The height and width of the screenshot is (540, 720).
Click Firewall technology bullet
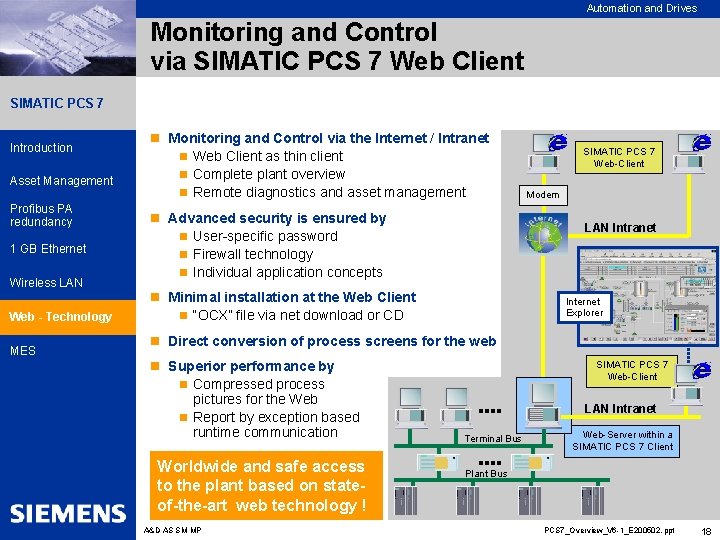[253, 254]
